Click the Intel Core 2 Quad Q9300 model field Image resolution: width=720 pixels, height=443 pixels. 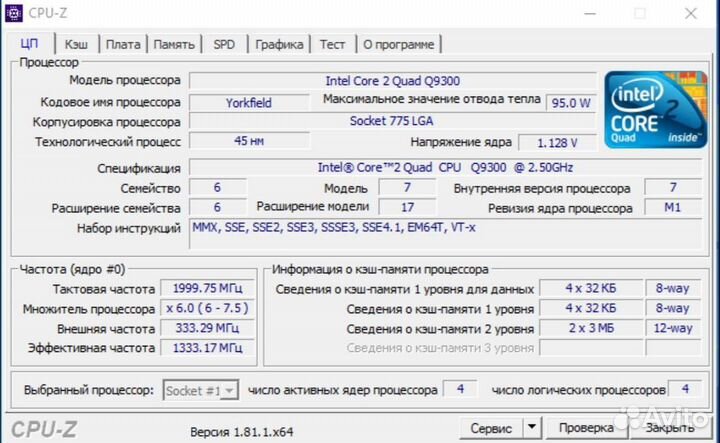[393, 81]
